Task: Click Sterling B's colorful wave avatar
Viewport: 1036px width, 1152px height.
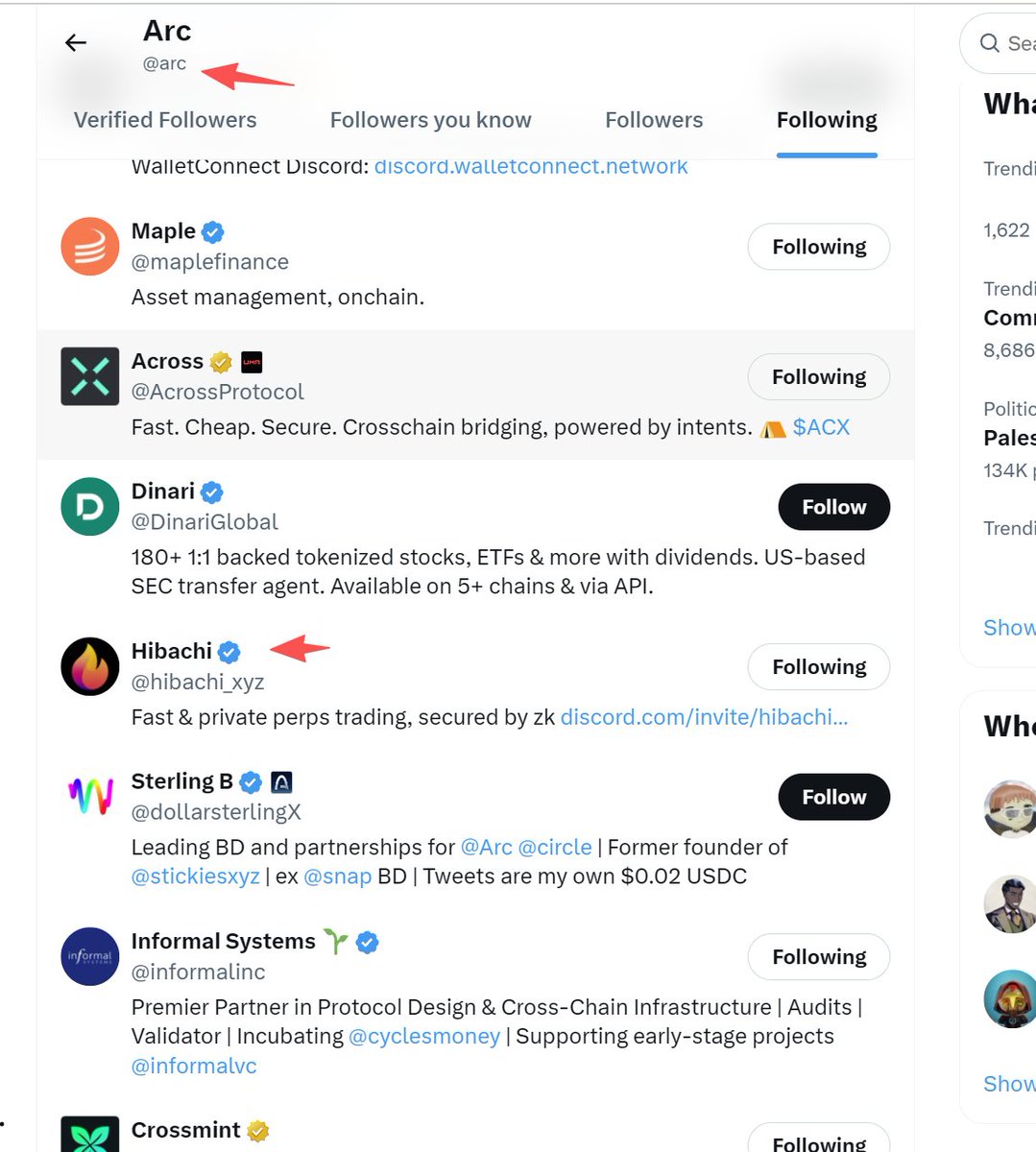Action: [x=90, y=797]
